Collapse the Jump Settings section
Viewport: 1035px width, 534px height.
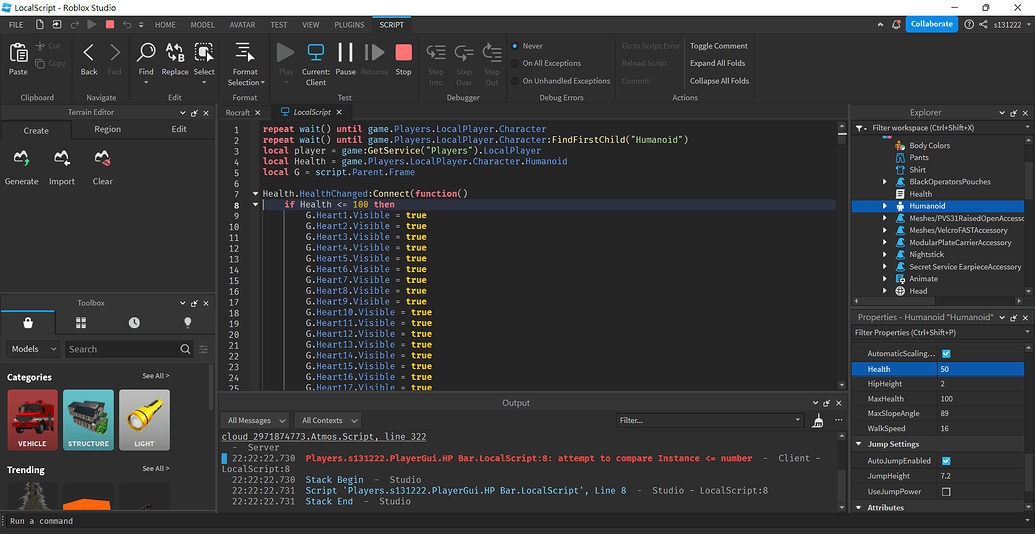859,444
